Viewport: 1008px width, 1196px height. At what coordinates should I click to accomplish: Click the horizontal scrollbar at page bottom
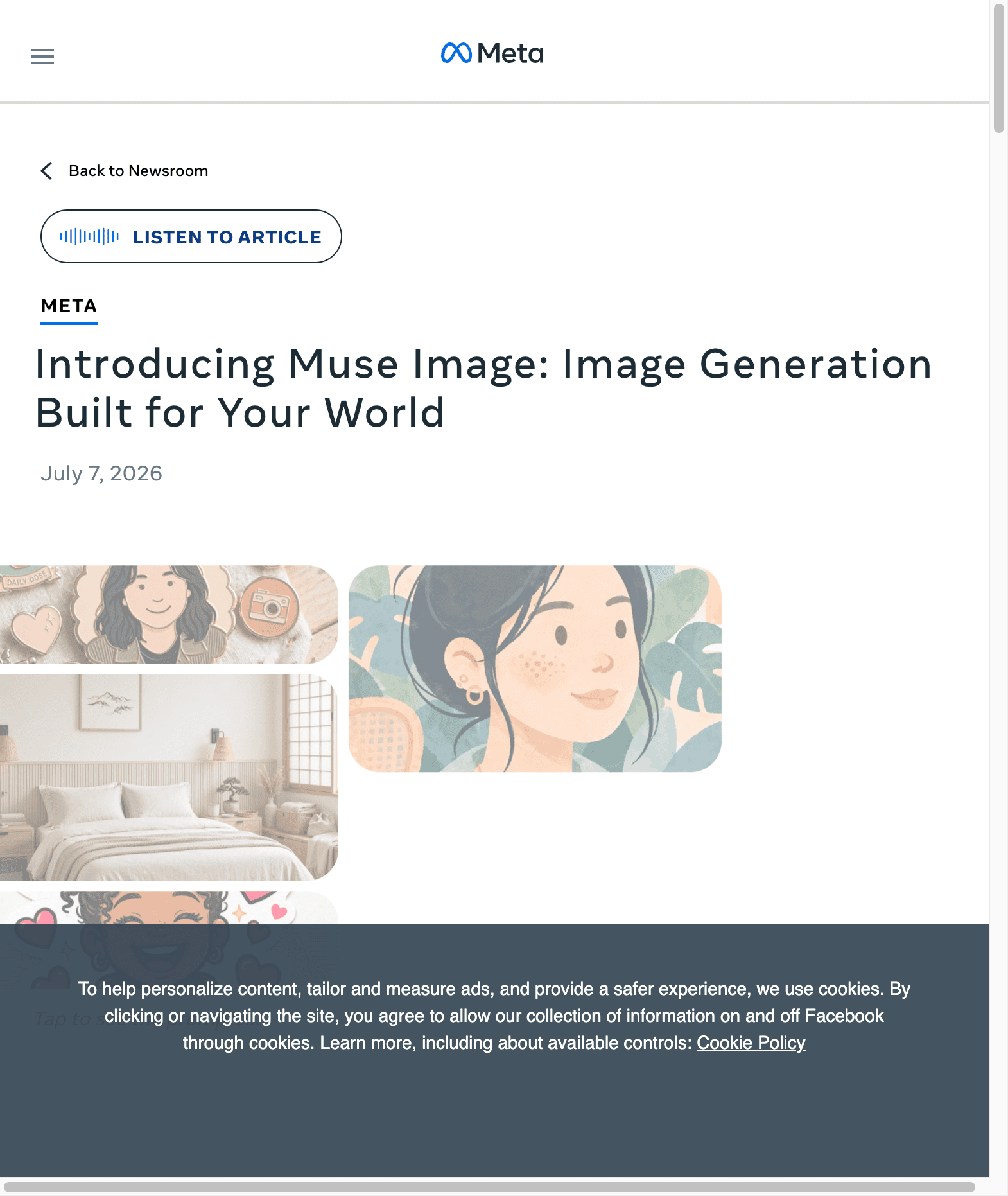pyautogui.click(x=489, y=1187)
